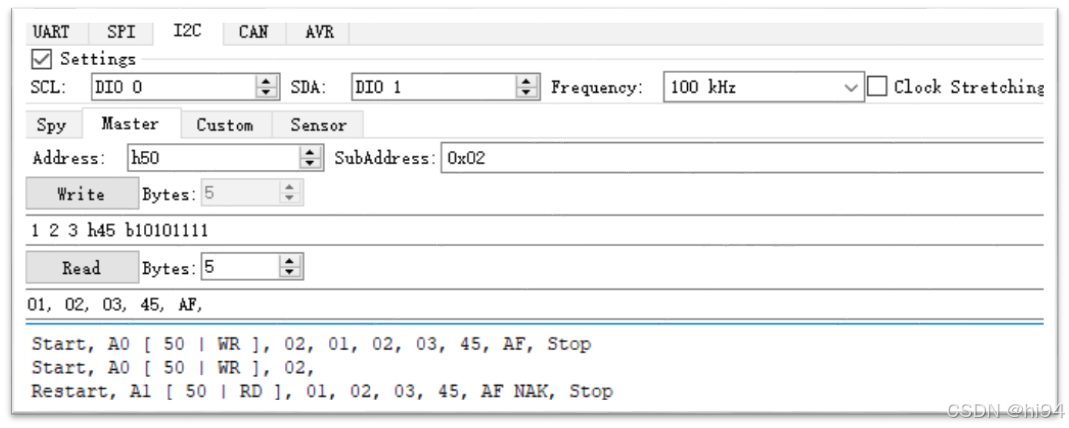The width and height of the screenshot is (1069, 428).
Task: Click the log line 'Start, A0 [ 50 | WR ], 02,'
Action: 173,368
